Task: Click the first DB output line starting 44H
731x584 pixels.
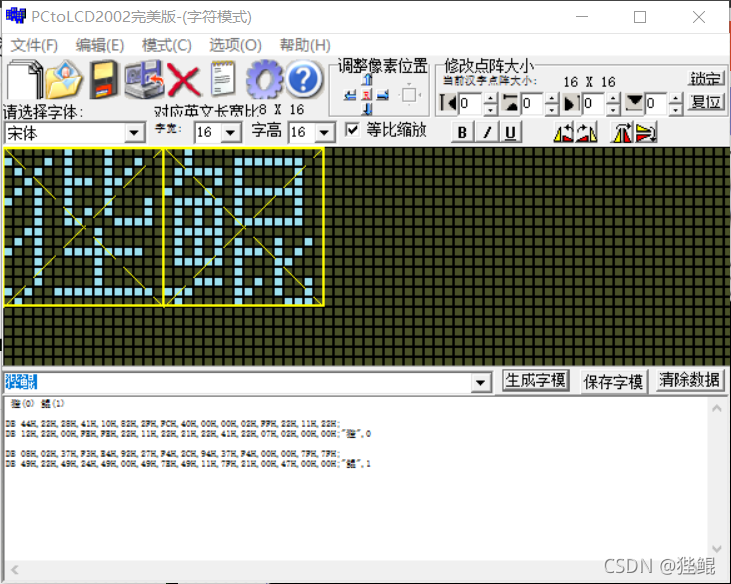Action: [x=172, y=424]
